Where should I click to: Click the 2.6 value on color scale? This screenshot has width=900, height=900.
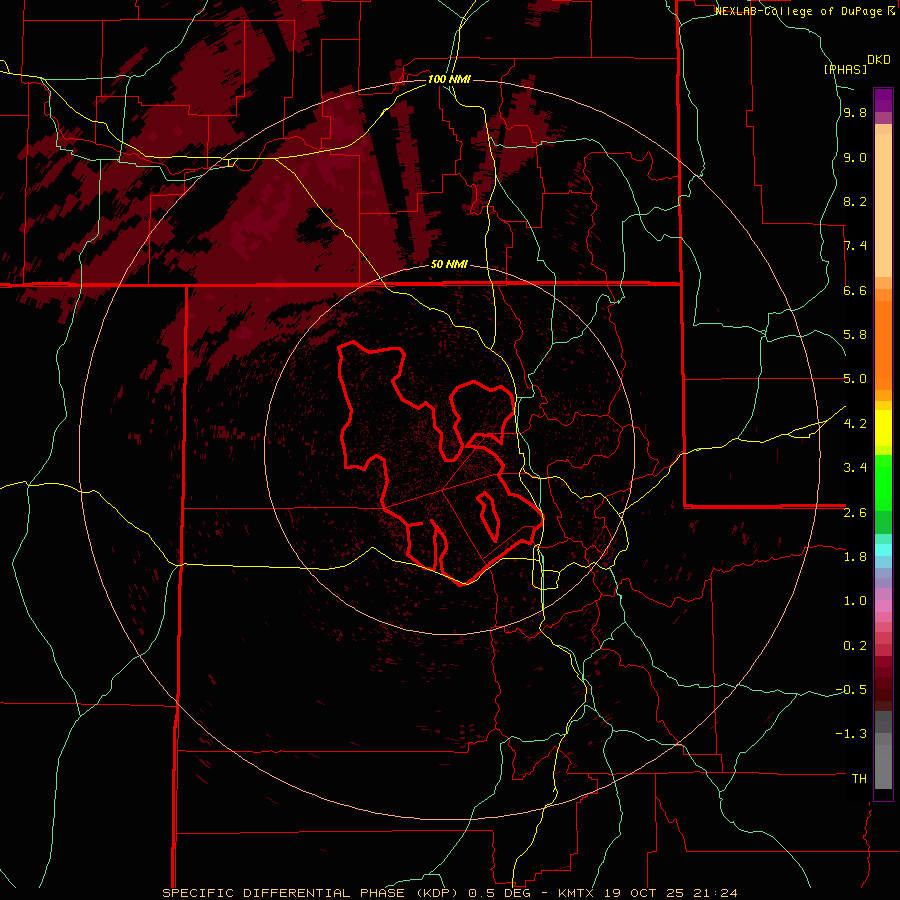click(855, 513)
